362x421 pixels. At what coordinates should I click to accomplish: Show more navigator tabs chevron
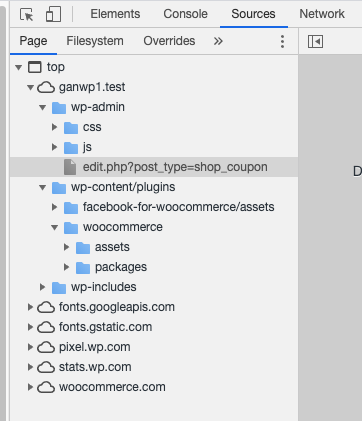218,41
